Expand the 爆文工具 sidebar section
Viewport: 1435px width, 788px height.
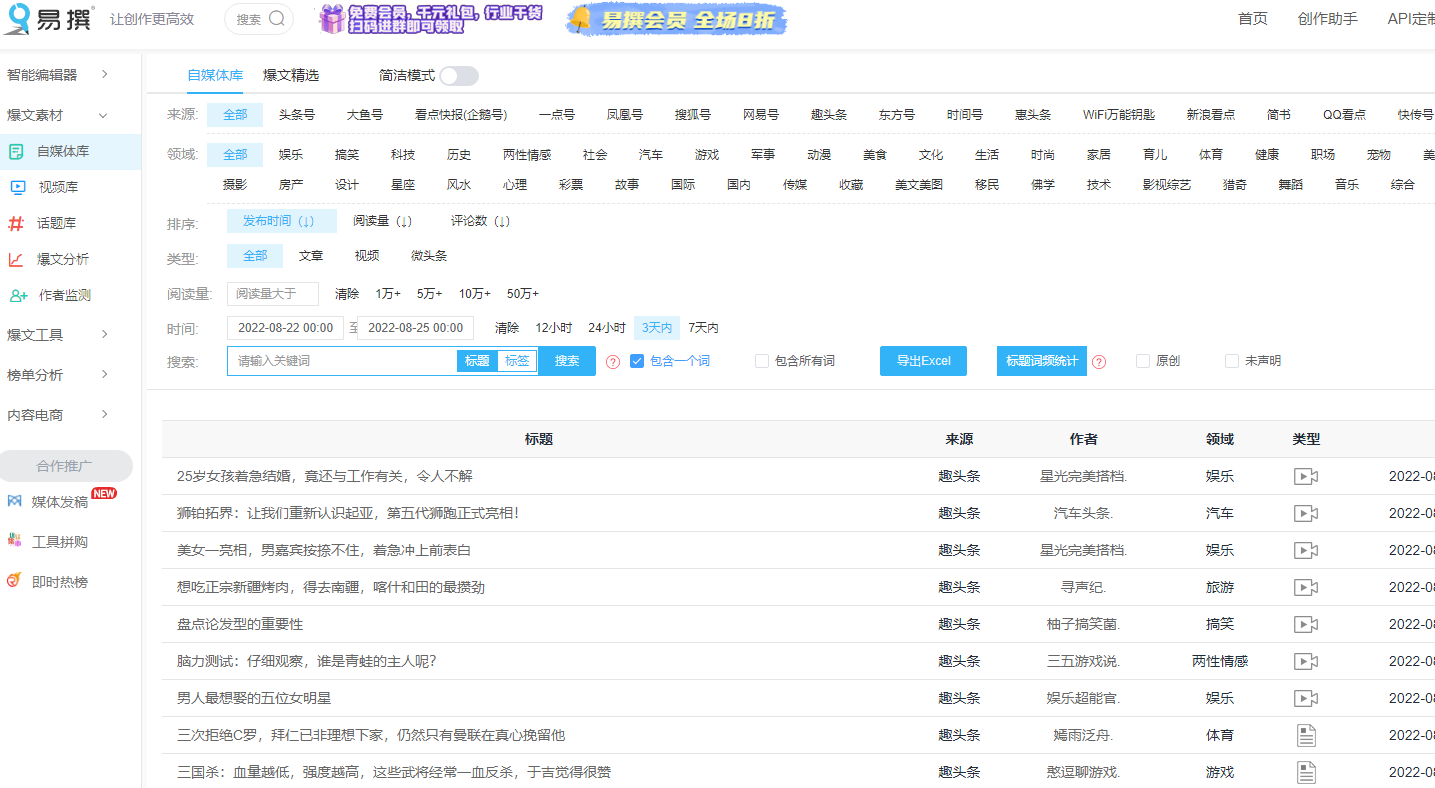(59, 335)
